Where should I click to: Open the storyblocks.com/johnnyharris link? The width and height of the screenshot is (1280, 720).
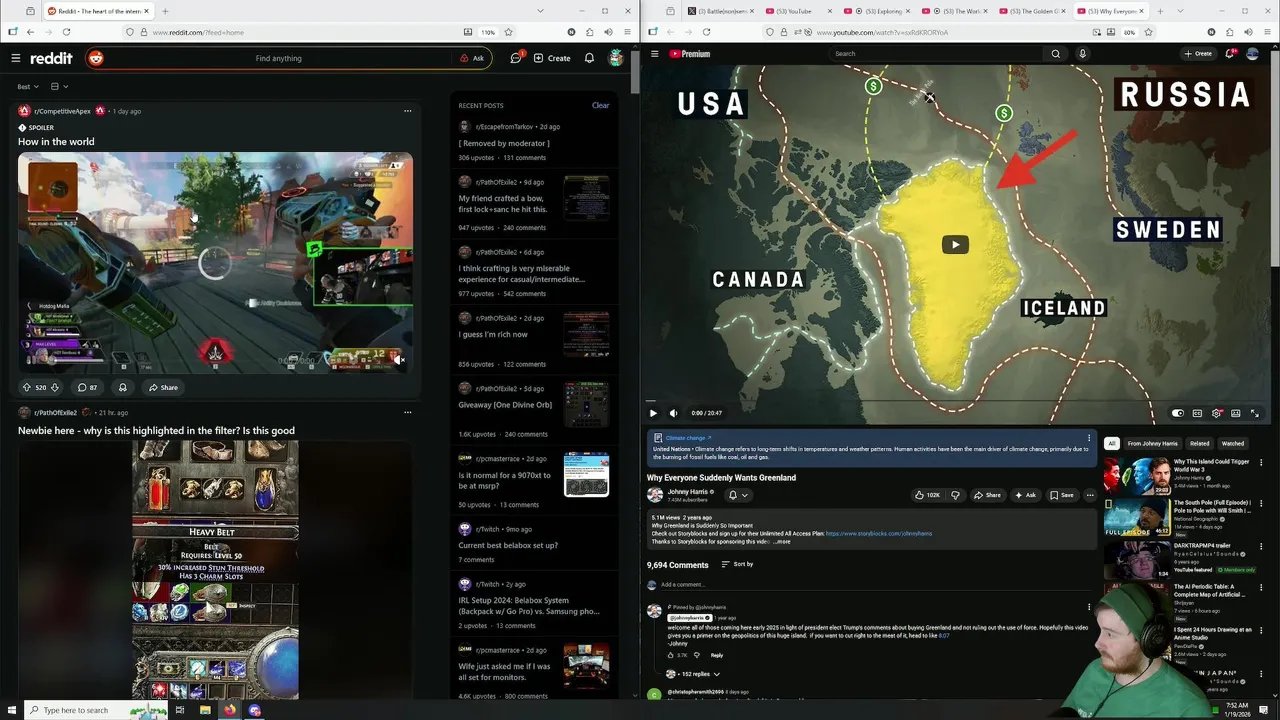(879, 534)
